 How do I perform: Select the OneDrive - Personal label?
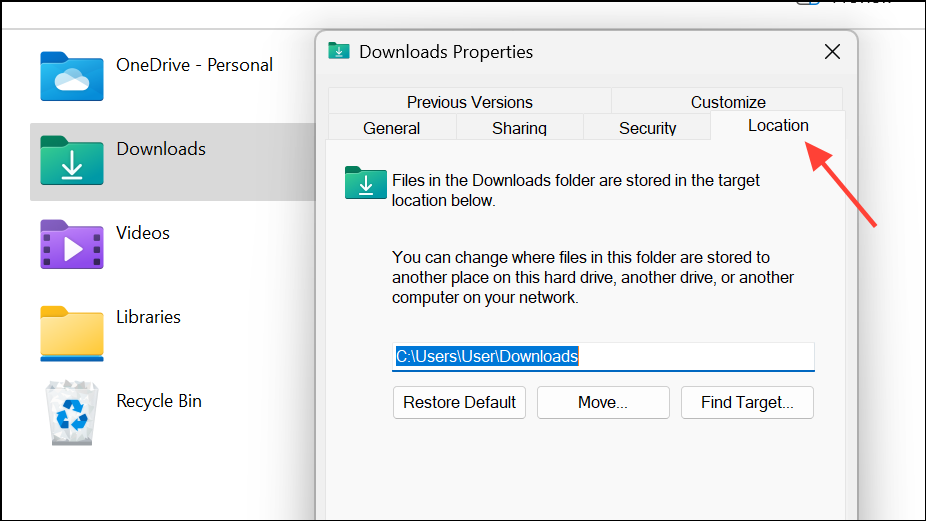click(194, 65)
